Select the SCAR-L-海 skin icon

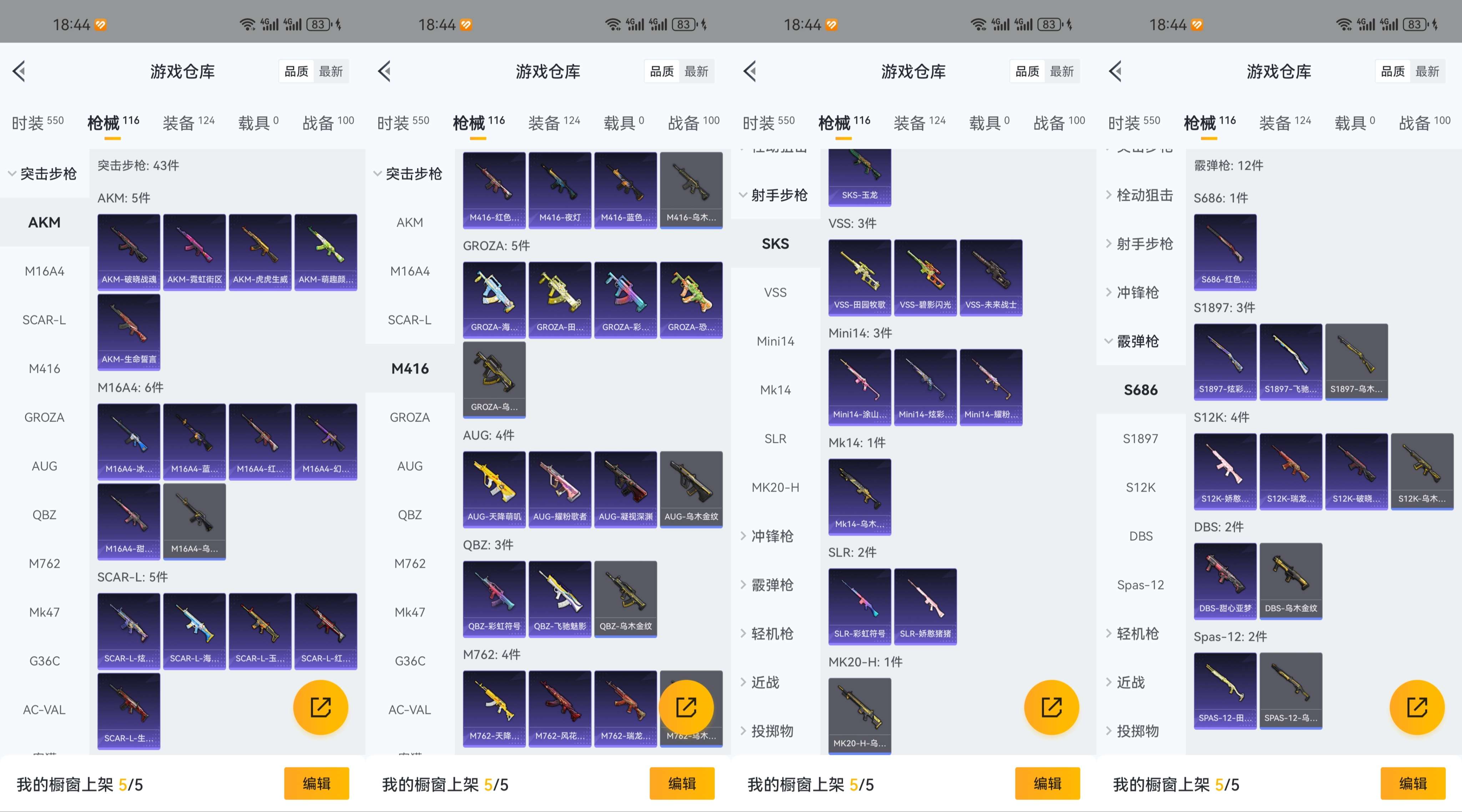pos(195,631)
